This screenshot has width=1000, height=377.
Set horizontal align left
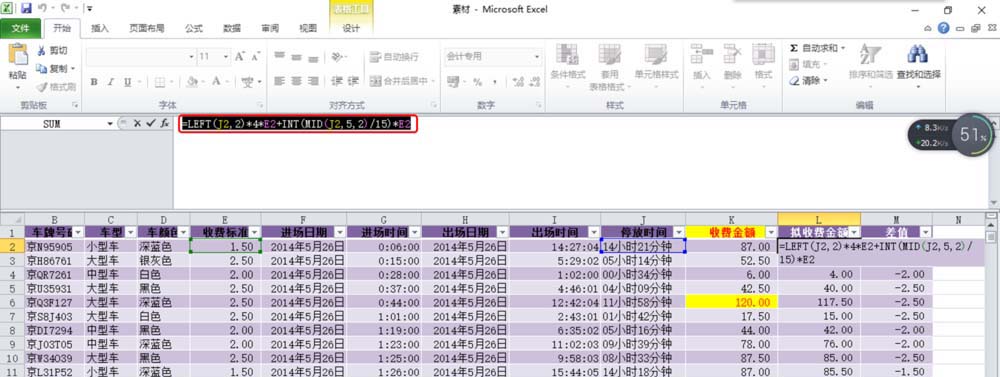click(279, 82)
